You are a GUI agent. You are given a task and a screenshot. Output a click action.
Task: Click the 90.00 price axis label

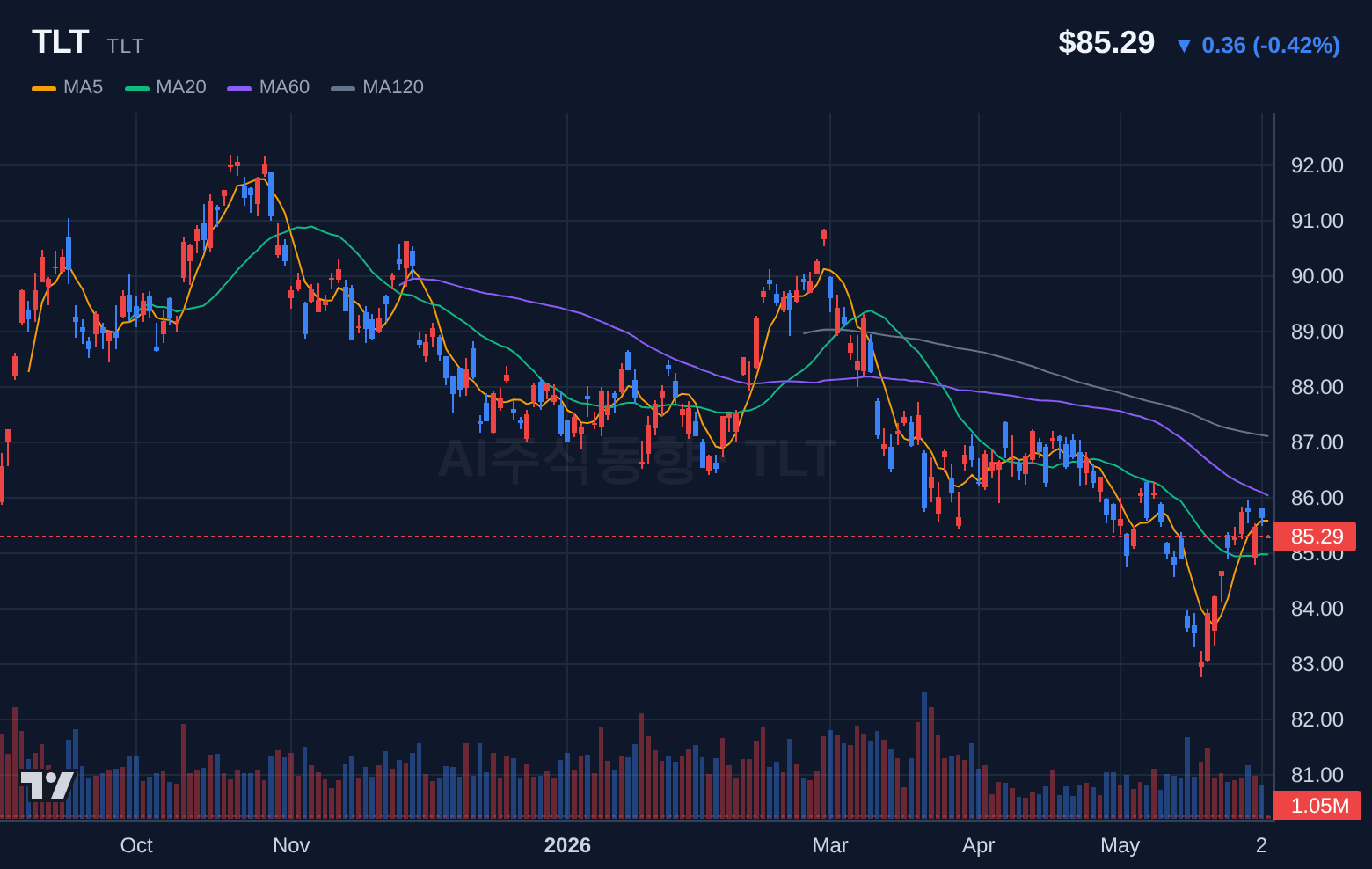tap(1317, 276)
